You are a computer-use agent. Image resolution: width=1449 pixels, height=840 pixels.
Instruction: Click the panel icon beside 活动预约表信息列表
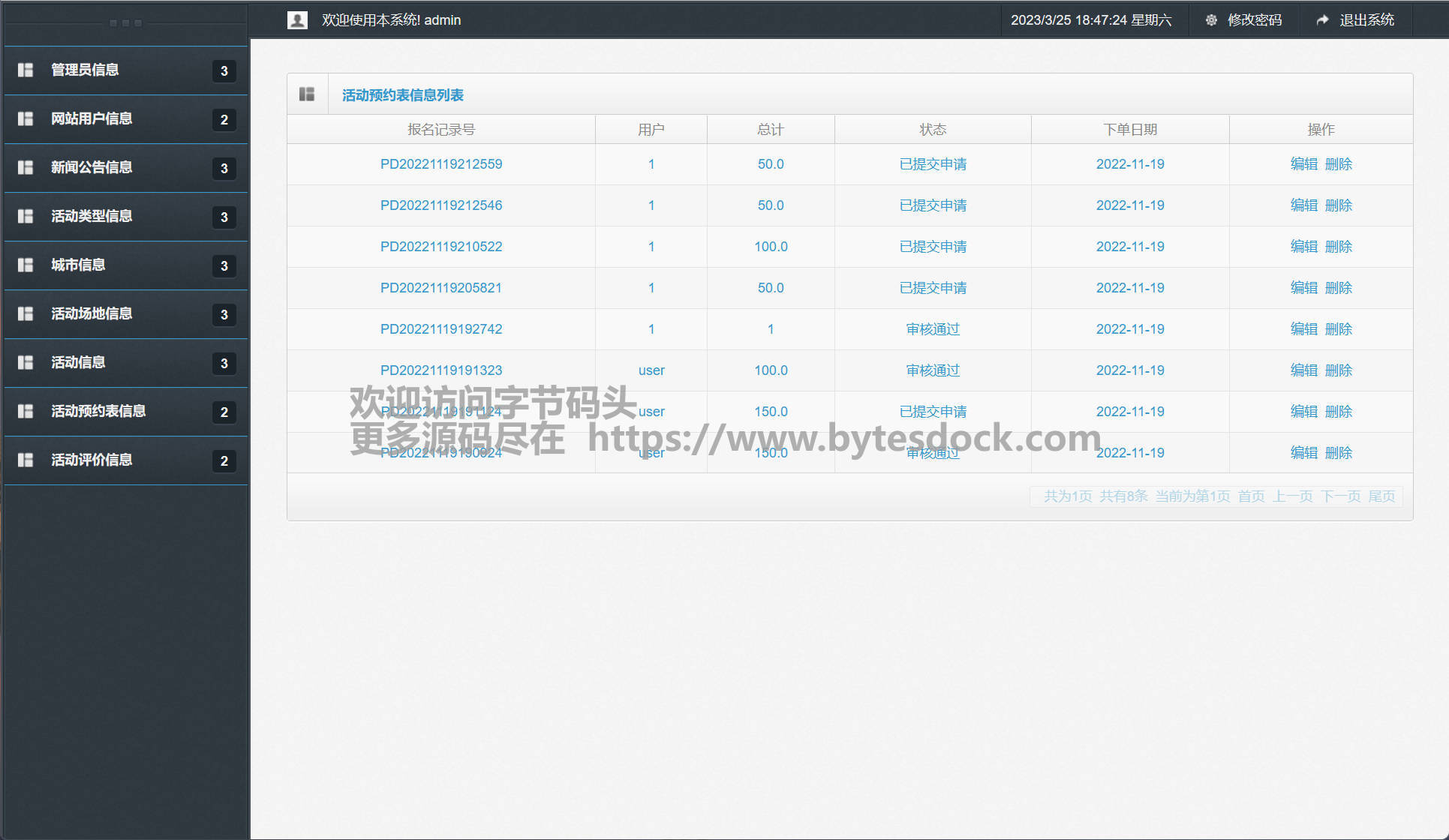[x=307, y=94]
